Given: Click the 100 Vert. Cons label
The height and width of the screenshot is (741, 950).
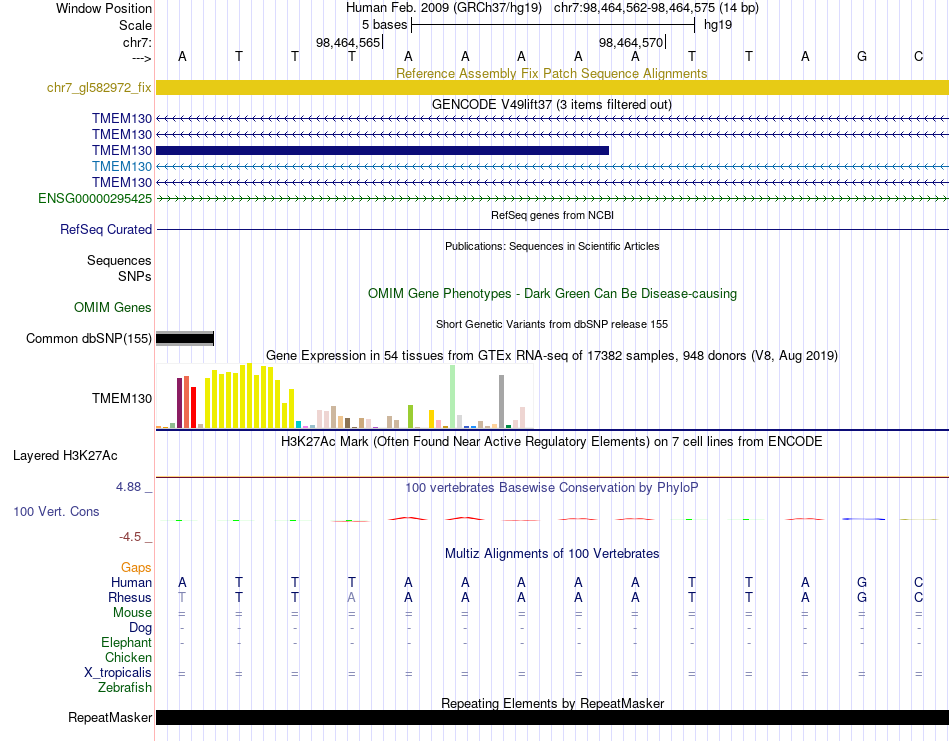Looking at the screenshot, I should click(x=56, y=511).
